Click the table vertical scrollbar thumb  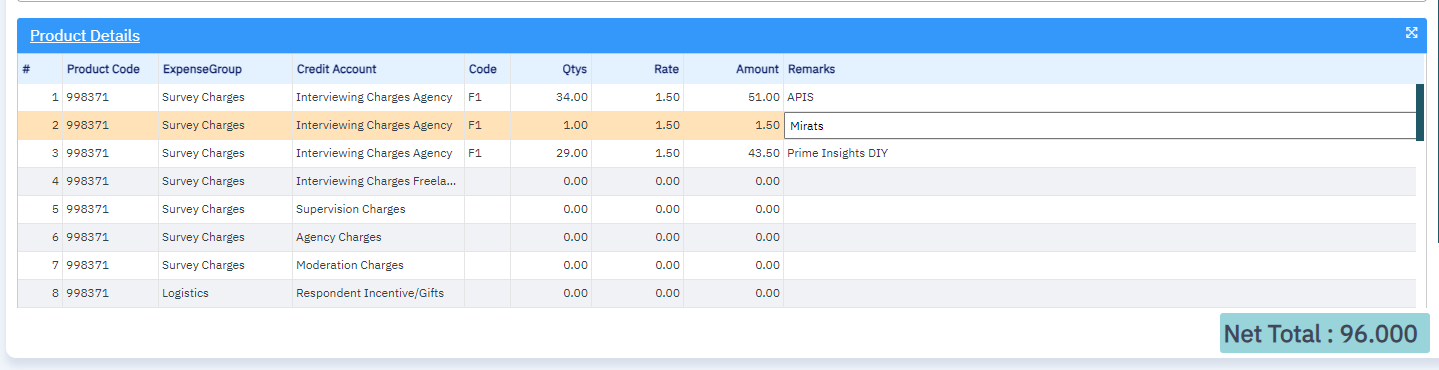[x=1420, y=112]
